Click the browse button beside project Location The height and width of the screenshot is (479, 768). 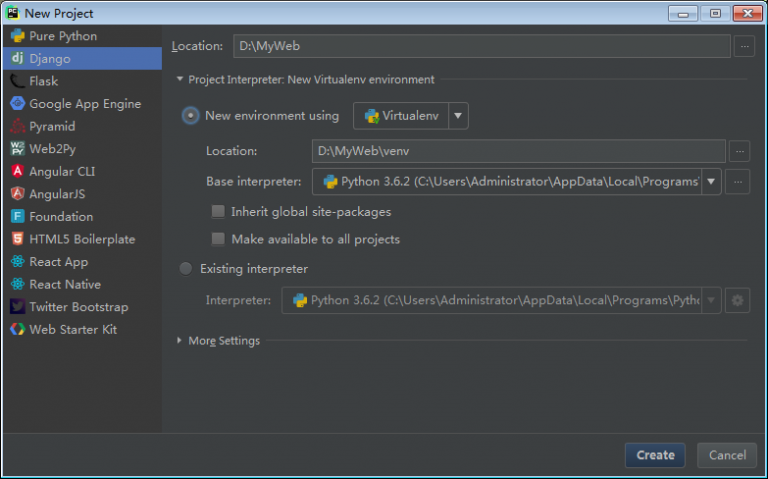(744, 46)
